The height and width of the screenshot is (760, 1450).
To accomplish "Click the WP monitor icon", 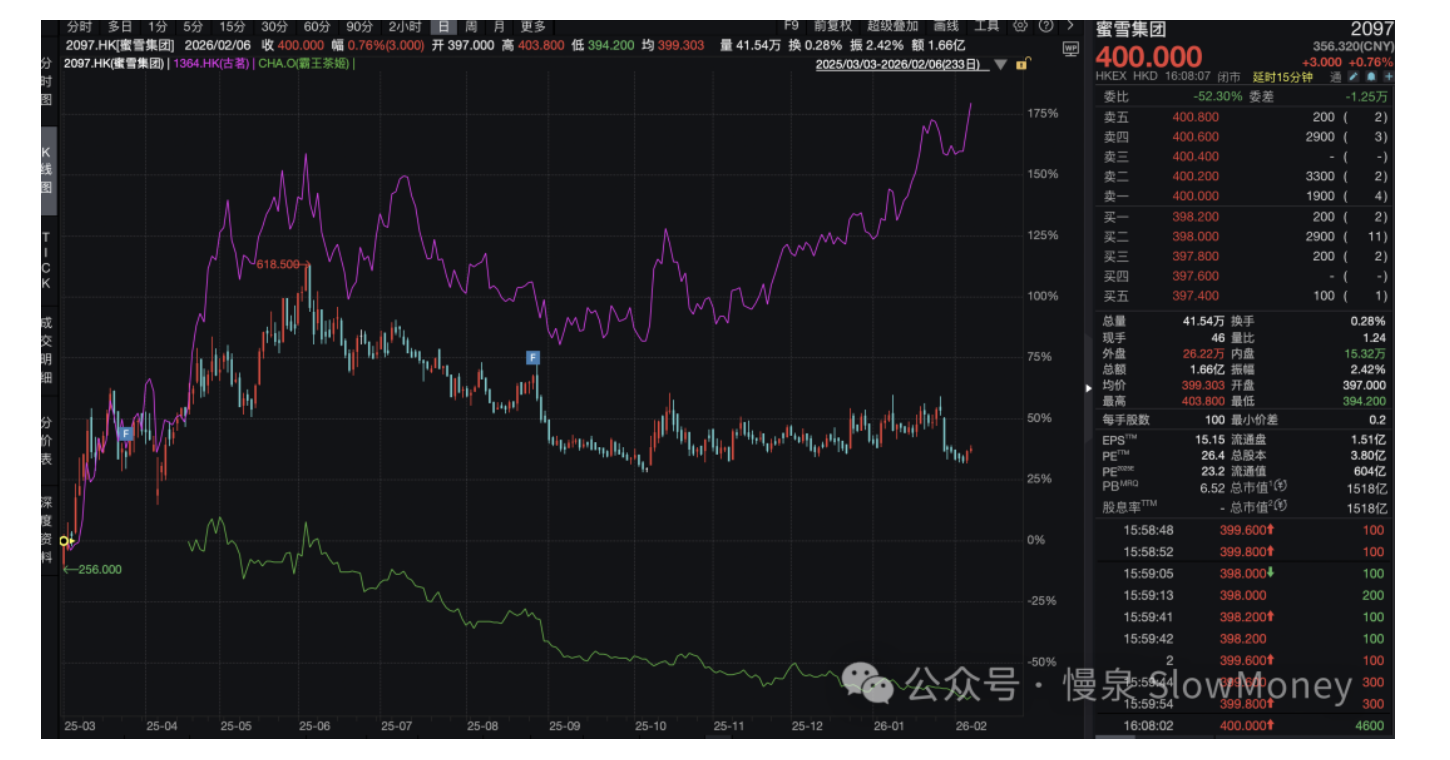I will point(1071,47).
